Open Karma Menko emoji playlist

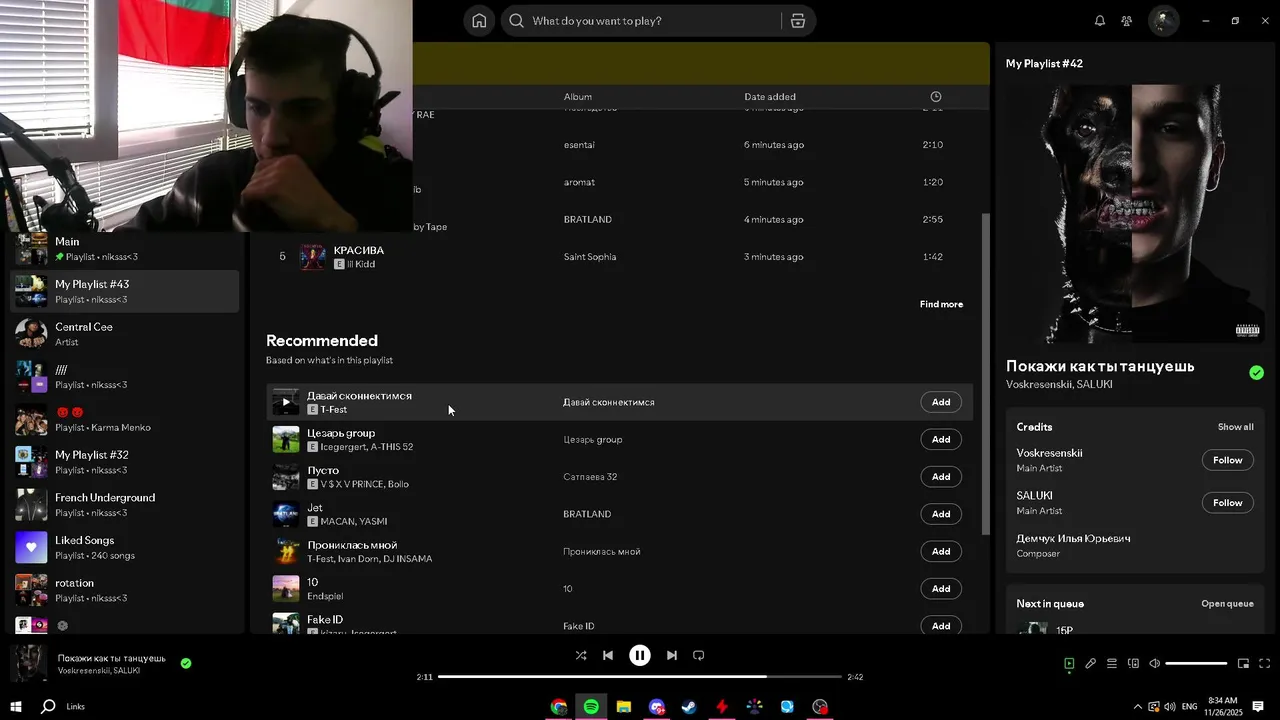tap(125, 419)
